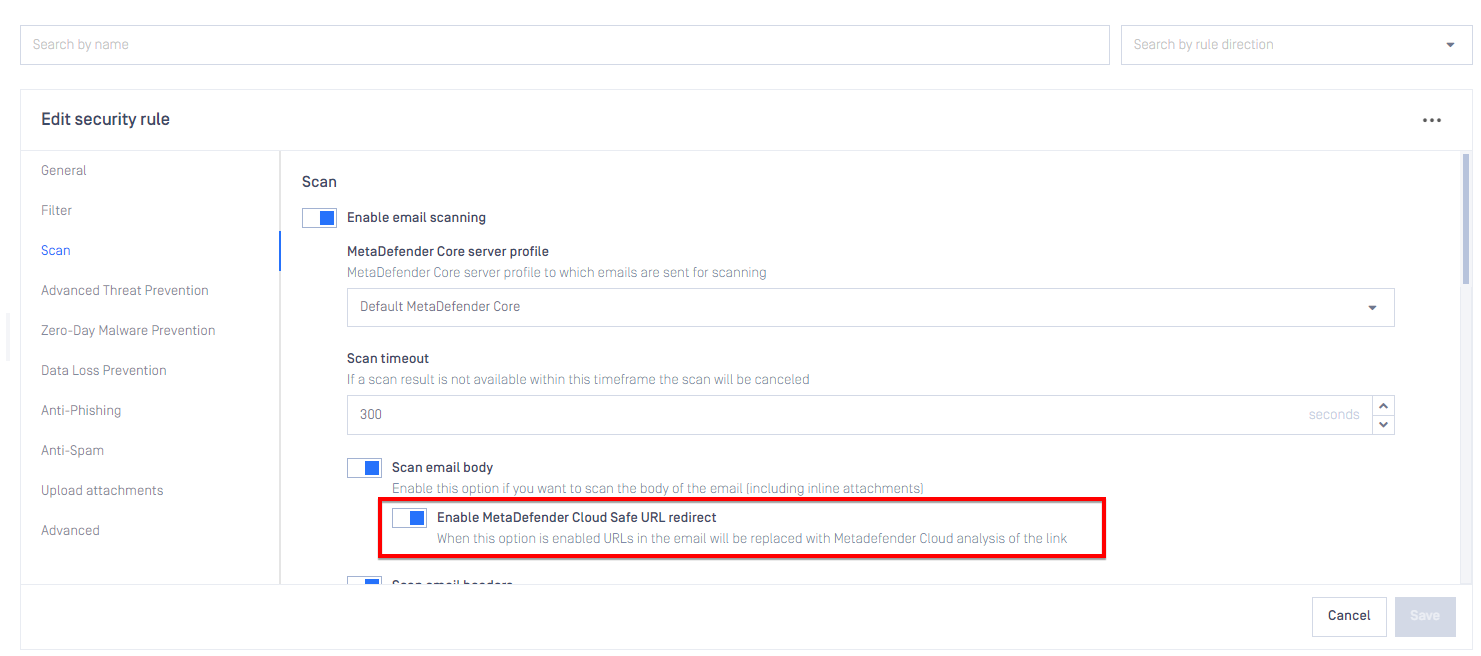Open the three-dot options menu
This screenshot has width=1481, height=656.
[1431, 120]
